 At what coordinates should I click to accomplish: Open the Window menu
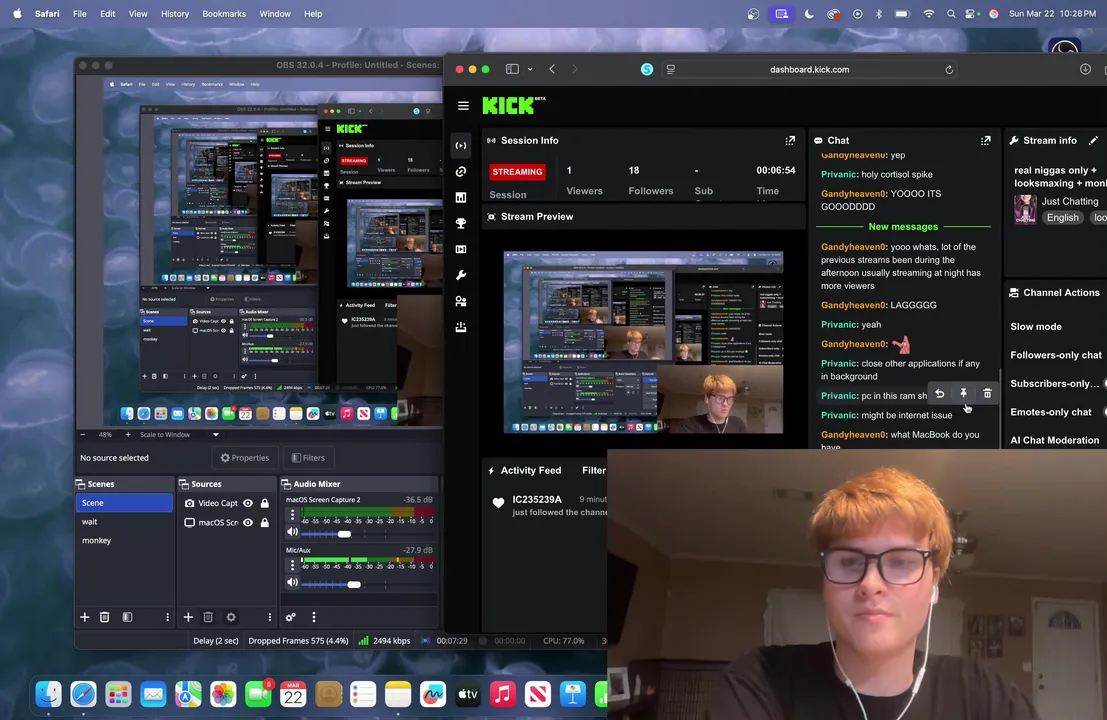tap(275, 13)
